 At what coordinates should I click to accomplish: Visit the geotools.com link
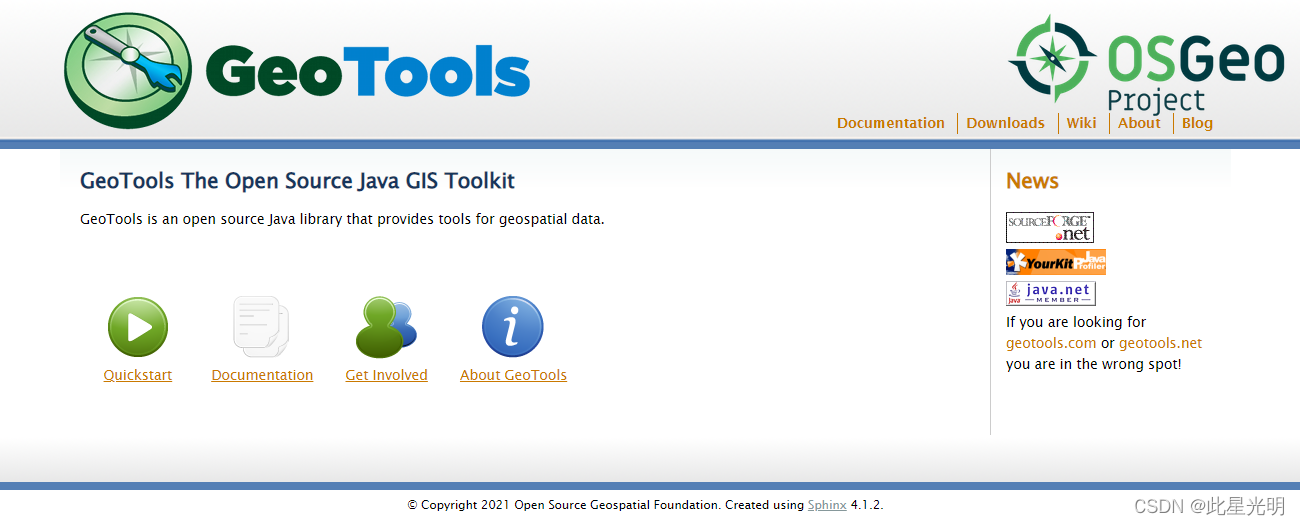pos(1051,343)
